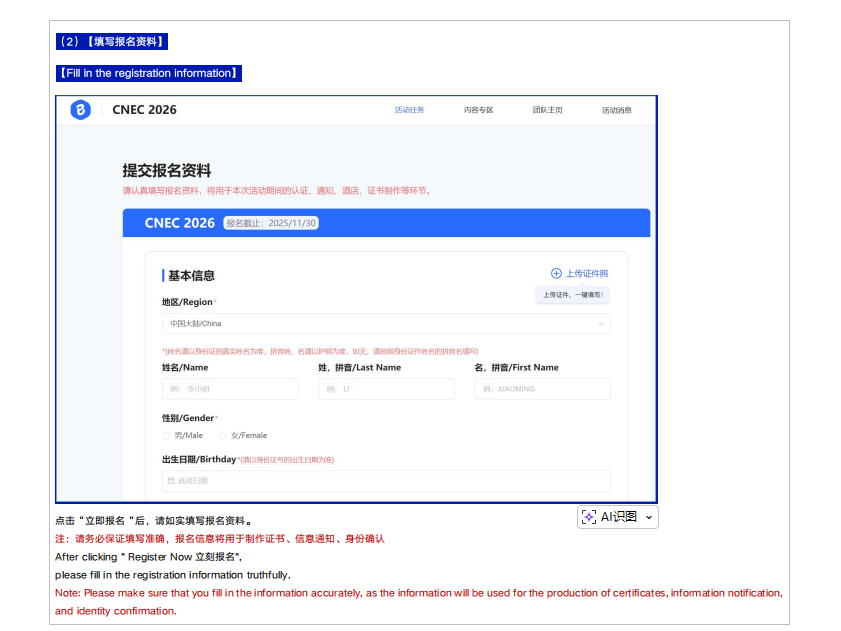This screenshot has height=631, width=841.
Task: Click the 上传证件照 link text
Action: (587, 273)
